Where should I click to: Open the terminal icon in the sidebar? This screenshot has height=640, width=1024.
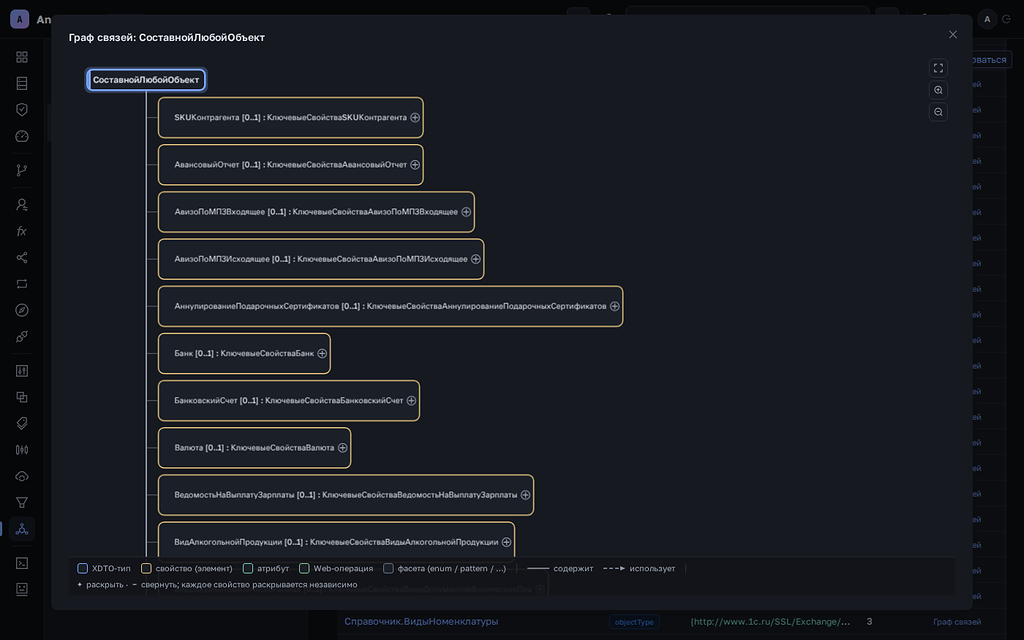(x=22, y=563)
